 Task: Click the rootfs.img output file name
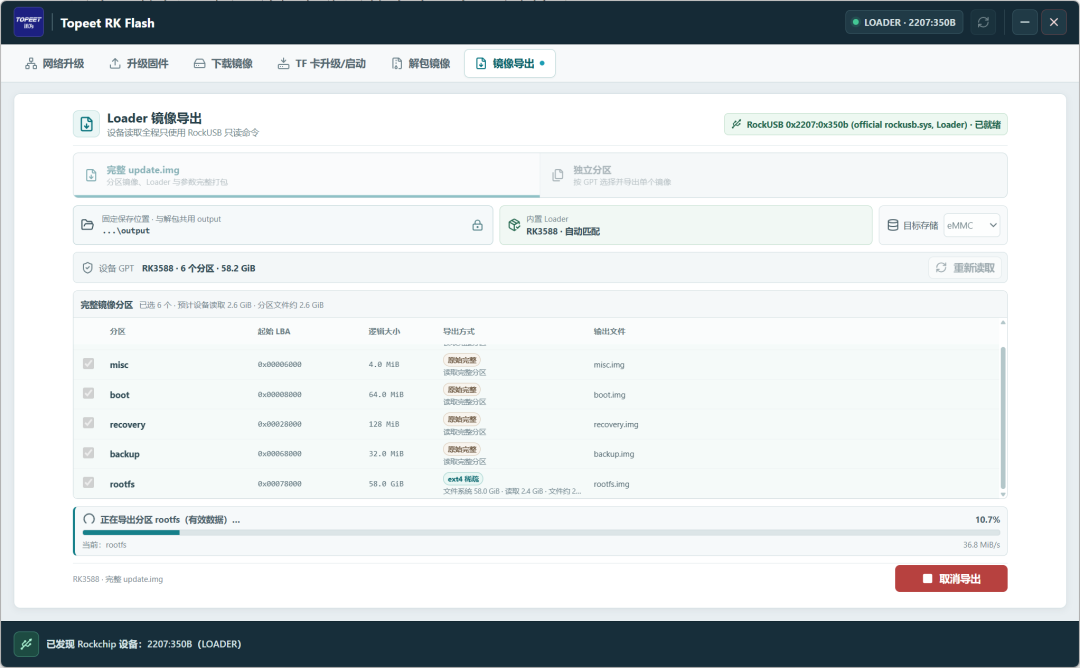(x=612, y=484)
